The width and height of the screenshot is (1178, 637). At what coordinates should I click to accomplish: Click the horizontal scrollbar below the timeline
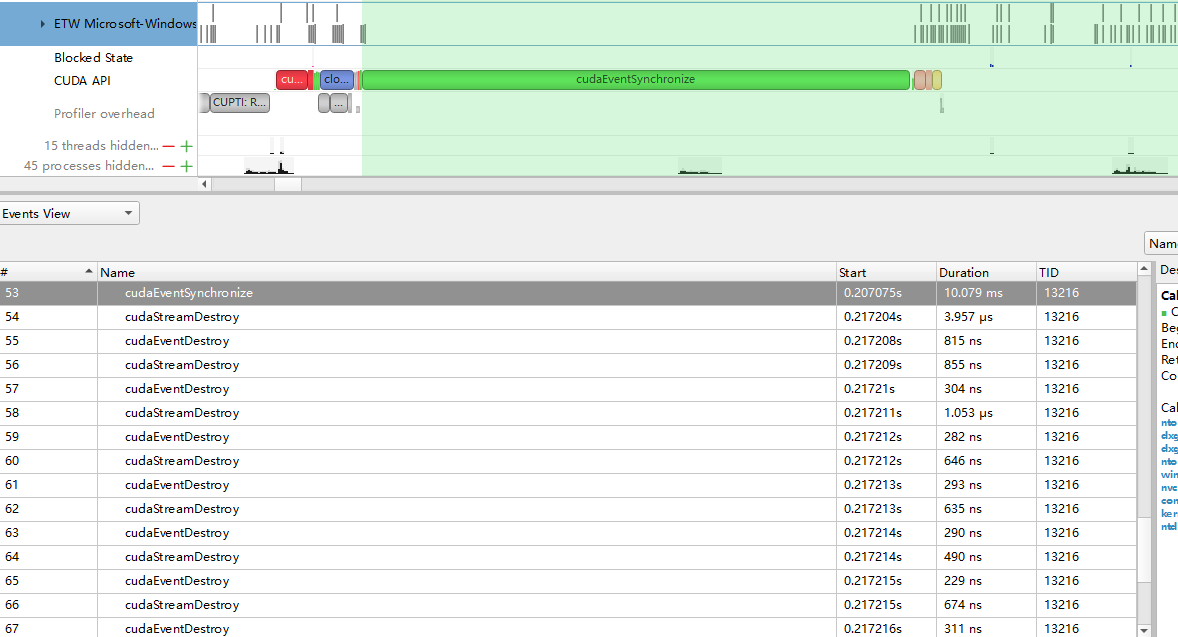point(289,184)
